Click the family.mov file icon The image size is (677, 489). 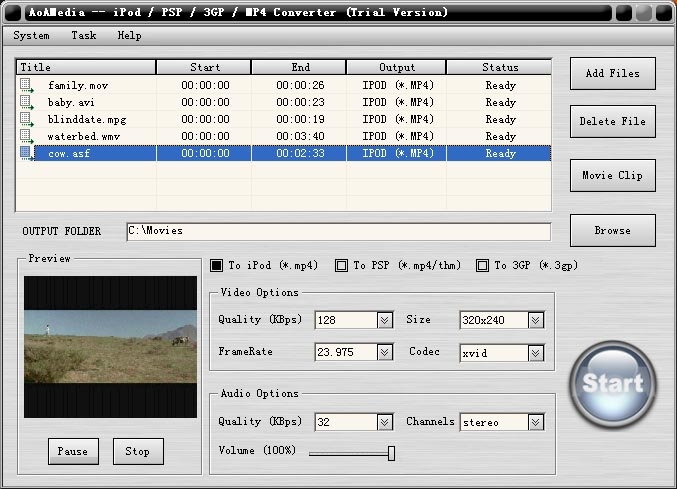tap(26, 85)
